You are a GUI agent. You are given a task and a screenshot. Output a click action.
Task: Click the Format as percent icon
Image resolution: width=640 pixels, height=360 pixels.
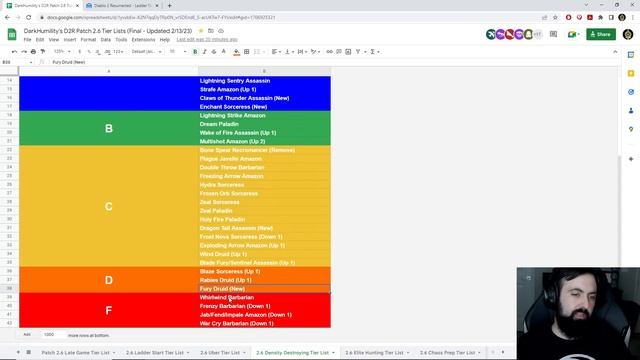[x=89, y=52]
